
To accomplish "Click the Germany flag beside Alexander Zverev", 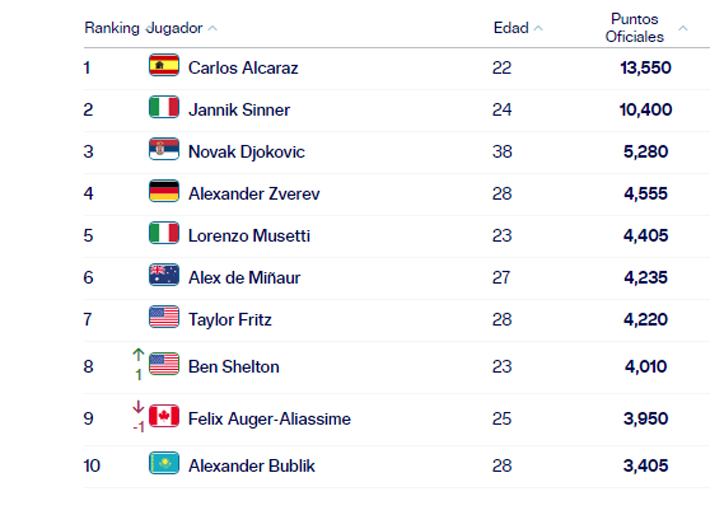I will point(164,193).
